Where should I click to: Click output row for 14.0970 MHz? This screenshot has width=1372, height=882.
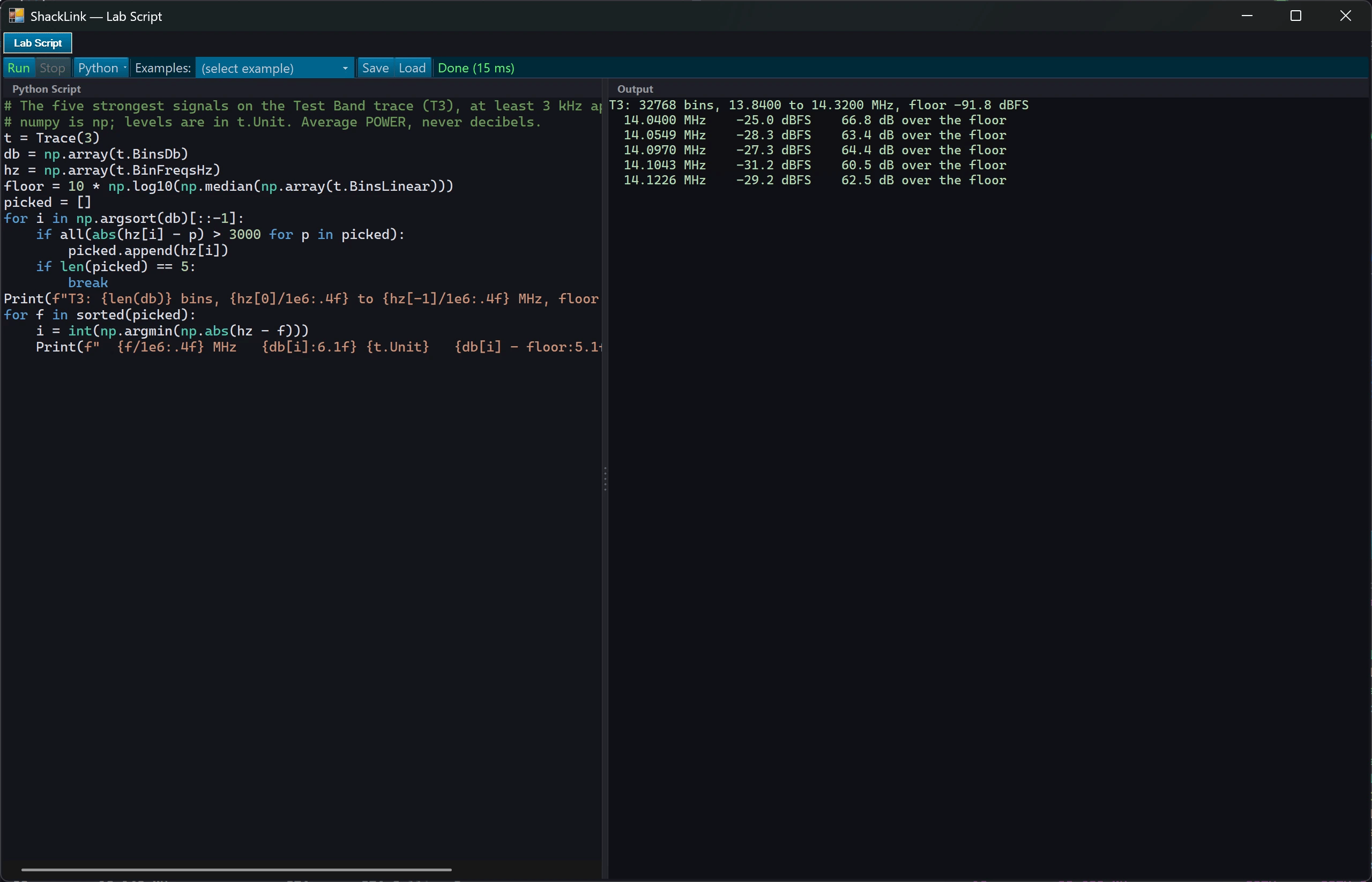point(815,150)
